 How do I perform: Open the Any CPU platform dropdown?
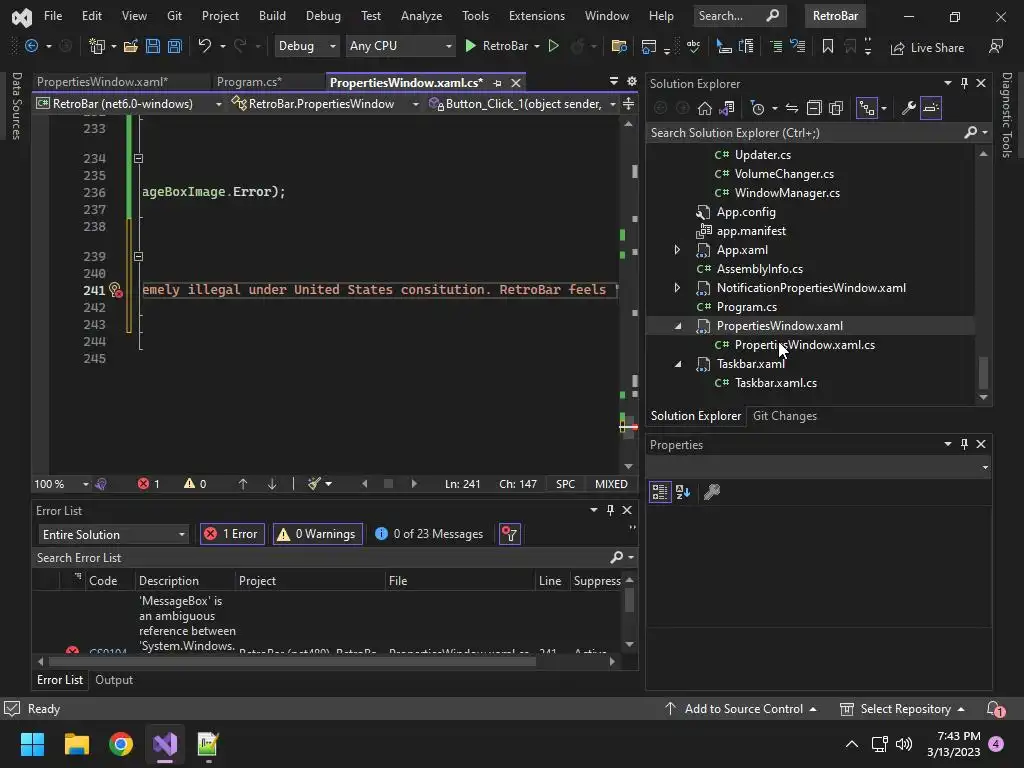pyautogui.click(x=400, y=46)
